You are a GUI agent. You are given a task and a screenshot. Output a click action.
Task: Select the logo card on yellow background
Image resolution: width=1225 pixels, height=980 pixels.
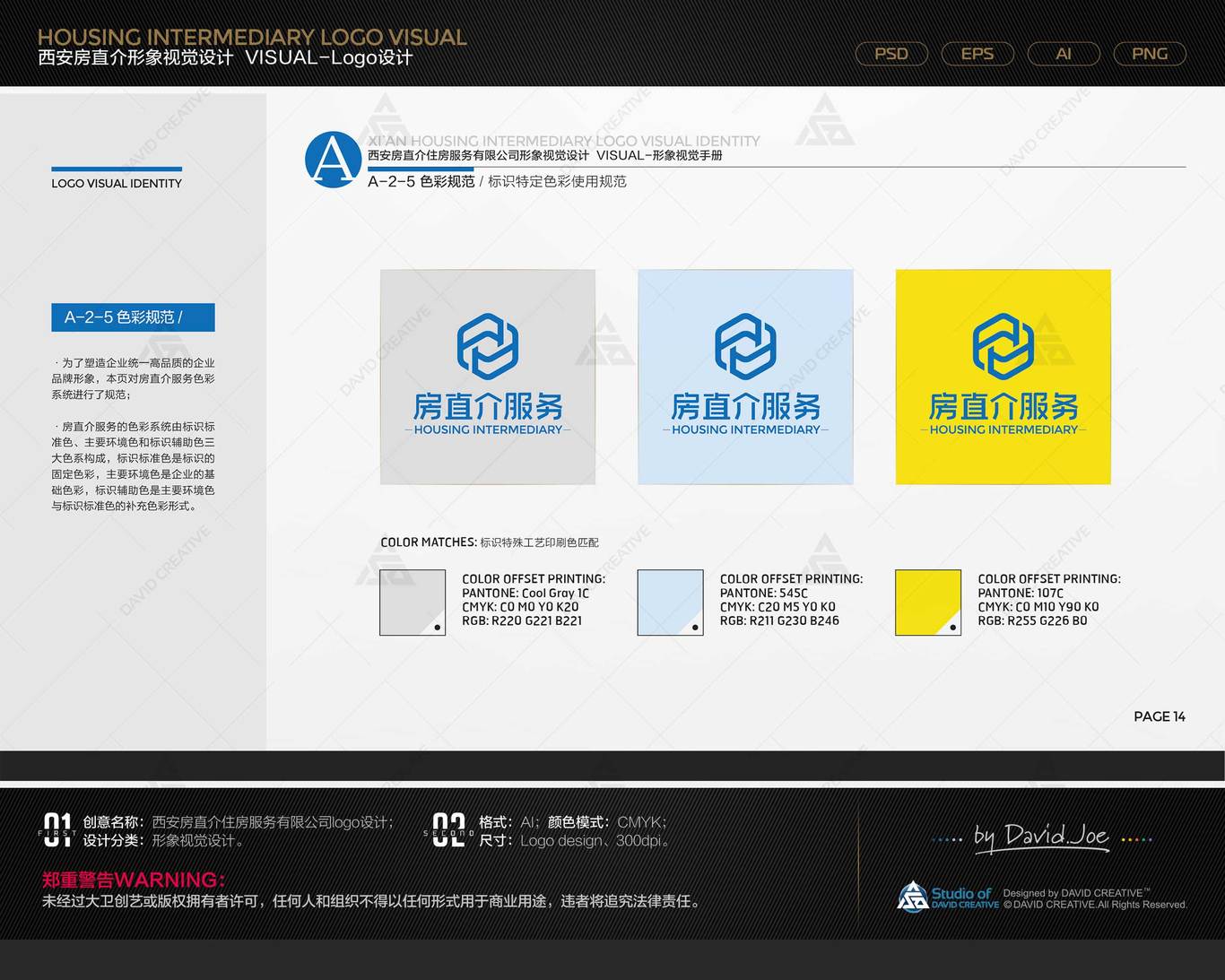coord(1003,377)
